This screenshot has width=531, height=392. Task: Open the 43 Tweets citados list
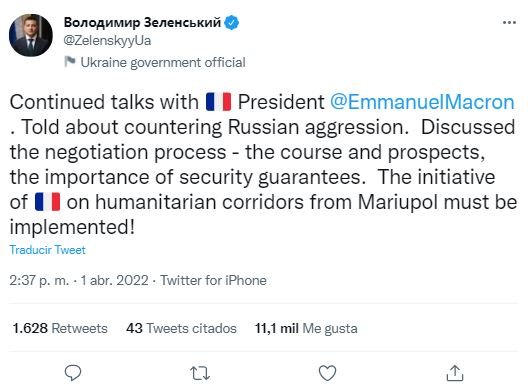point(181,328)
